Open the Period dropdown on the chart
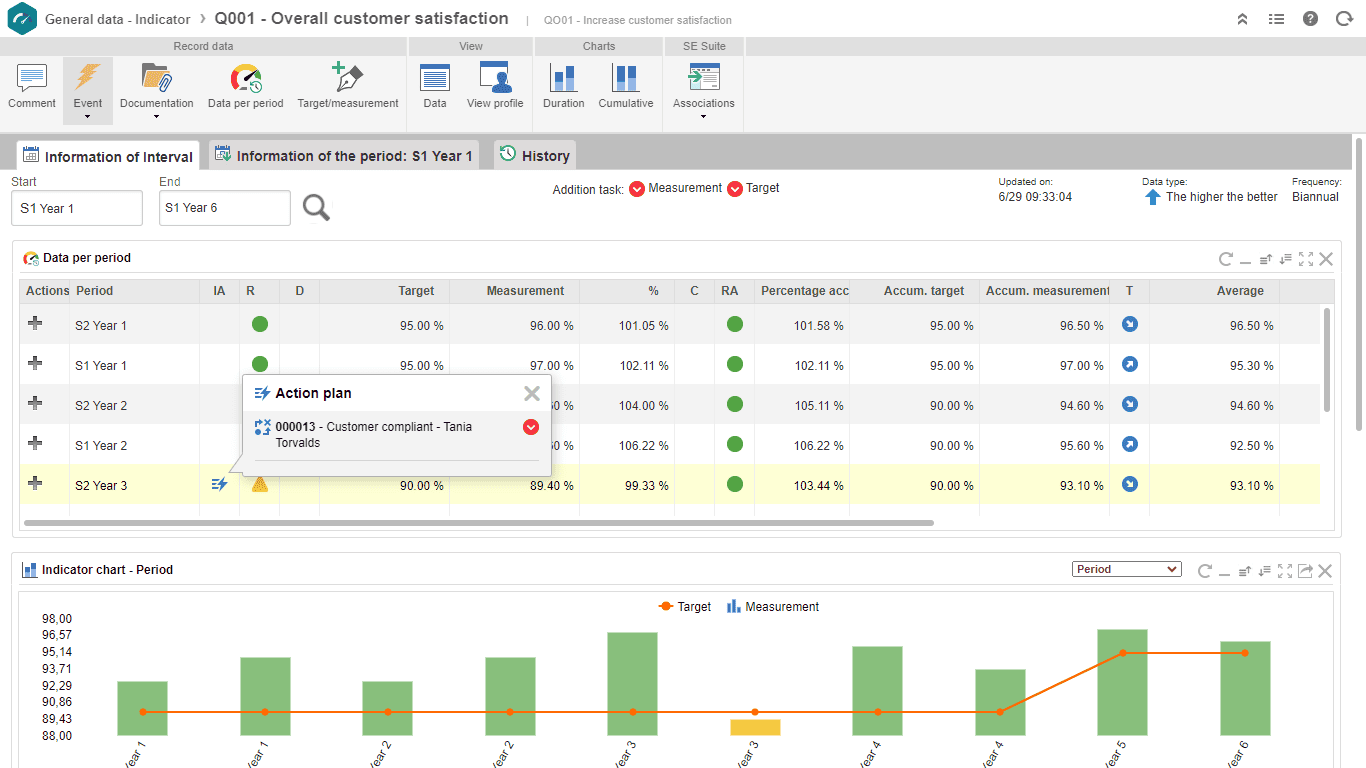1366x768 pixels. point(1126,568)
